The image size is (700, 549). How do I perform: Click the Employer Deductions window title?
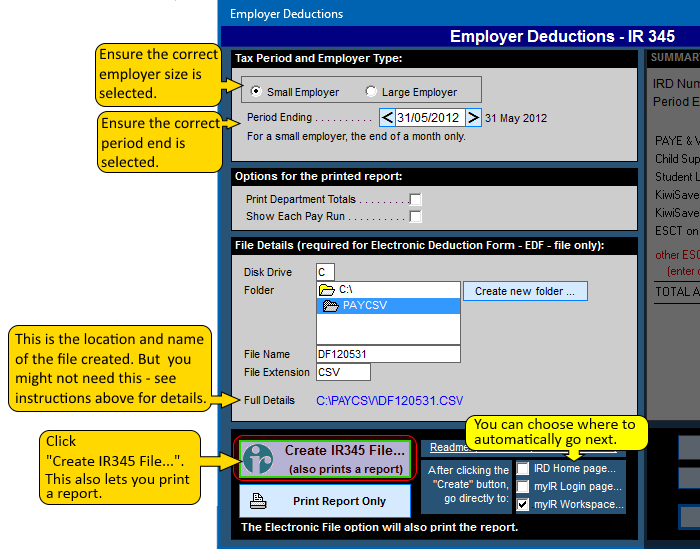[287, 14]
